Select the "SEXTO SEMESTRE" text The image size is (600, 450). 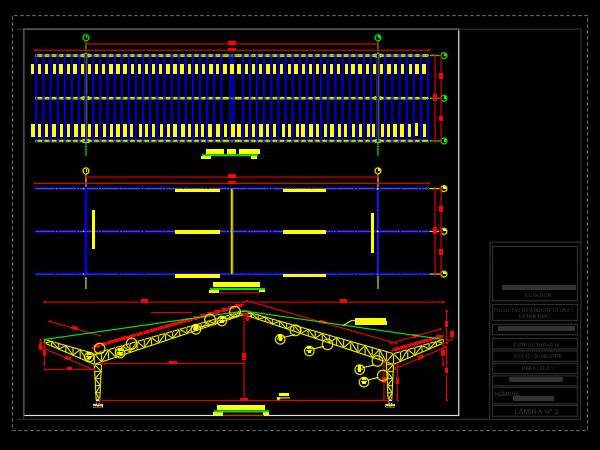(x=537, y=356)
